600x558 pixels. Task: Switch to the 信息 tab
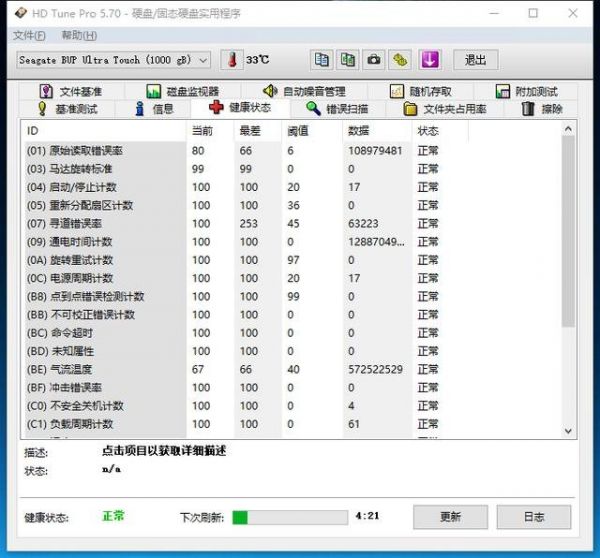coord(153,109)
